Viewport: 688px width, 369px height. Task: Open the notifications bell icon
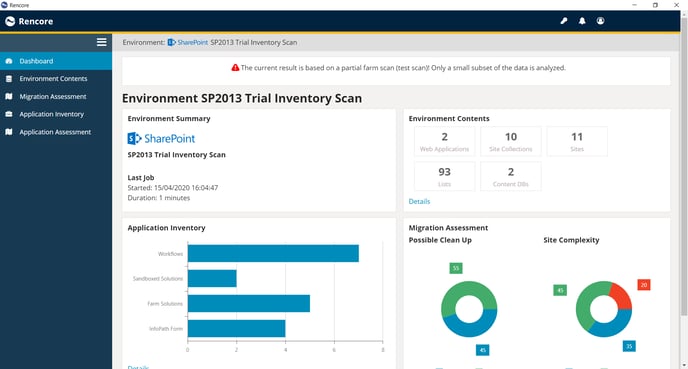582,21
